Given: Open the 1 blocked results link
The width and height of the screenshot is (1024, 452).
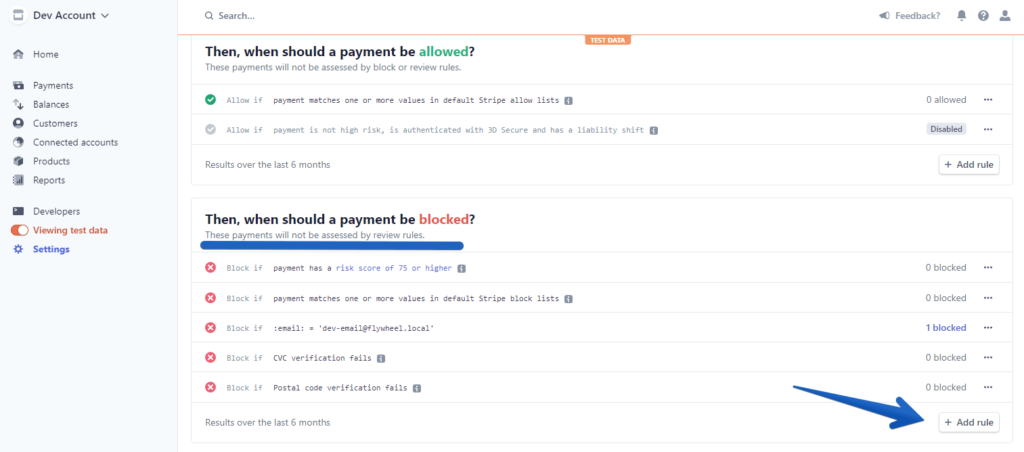Looking at the screenshot, I should tap(946, 328).
